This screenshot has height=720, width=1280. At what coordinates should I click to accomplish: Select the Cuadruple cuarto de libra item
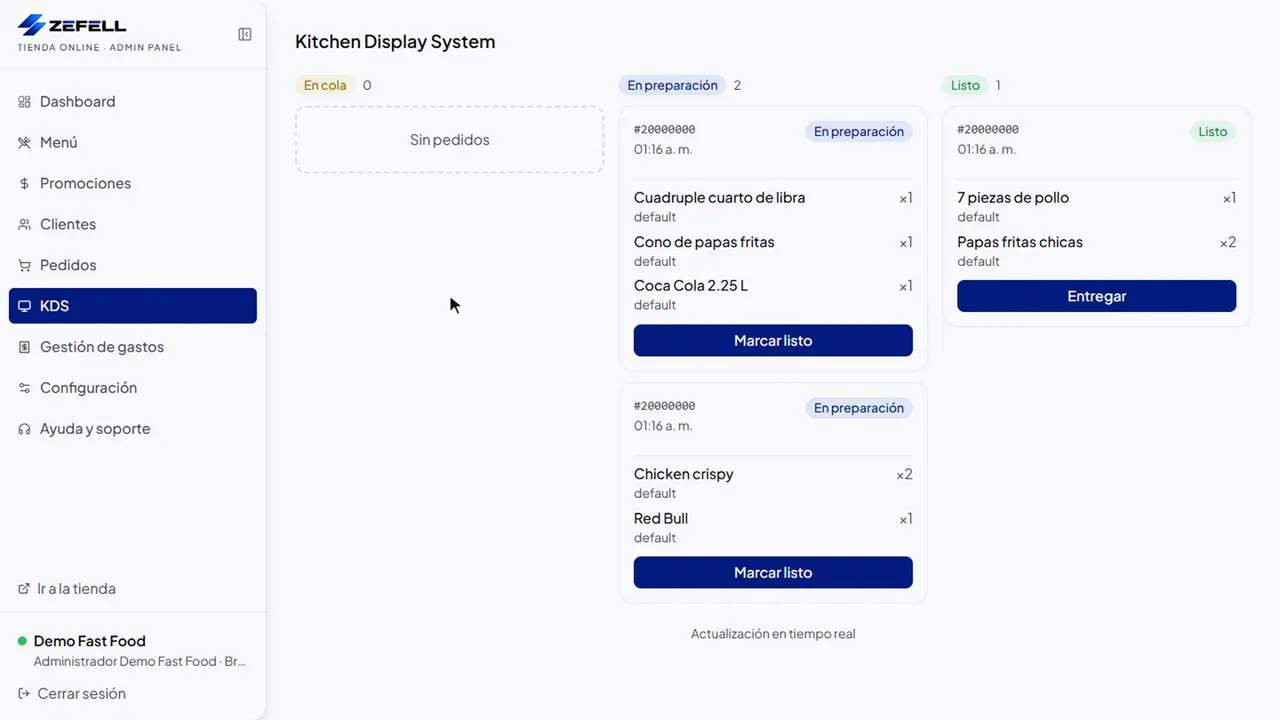pyautogui.click(x=719, y=198)
